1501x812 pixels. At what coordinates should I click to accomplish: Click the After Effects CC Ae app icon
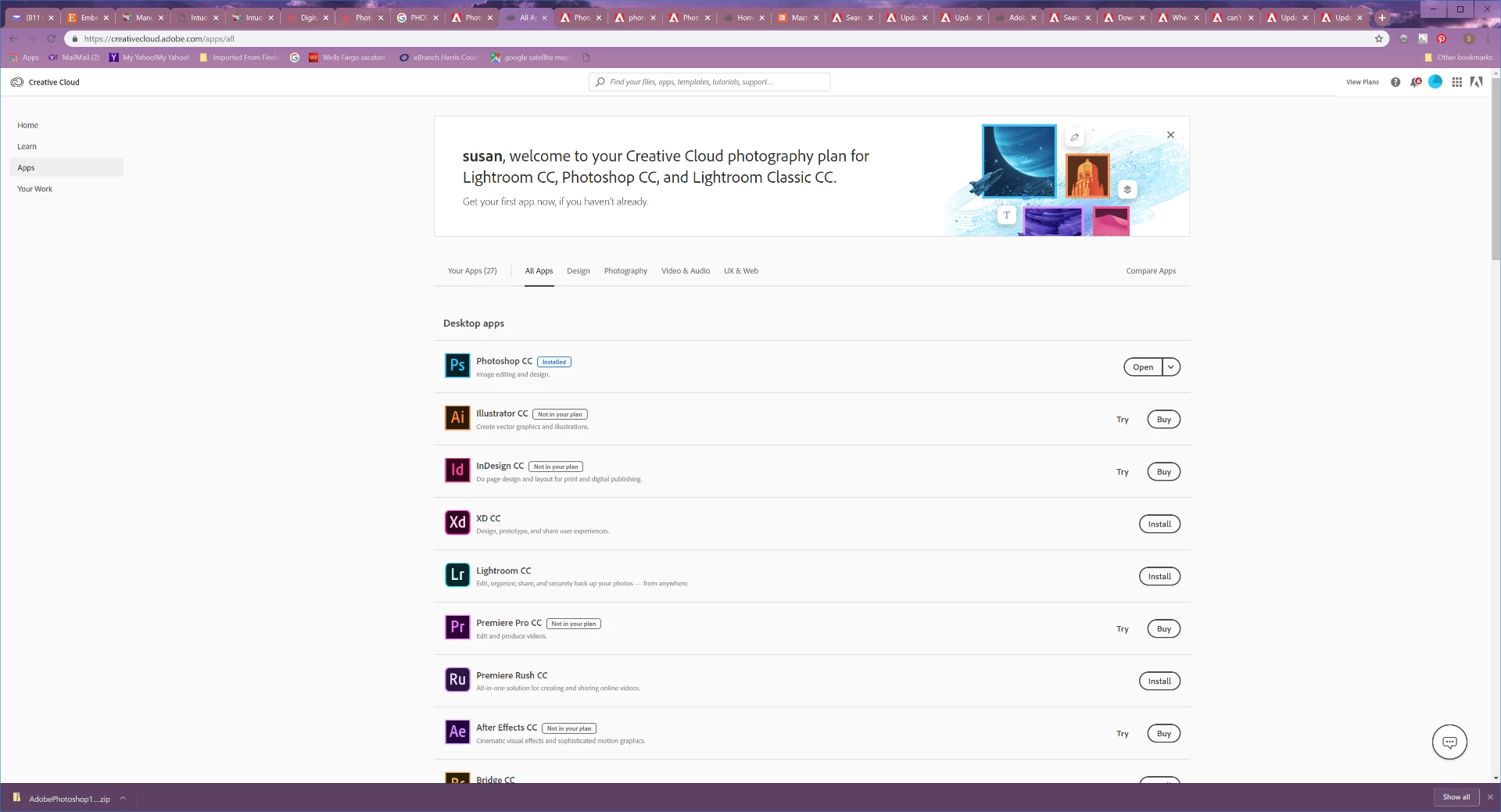(457, 732)
